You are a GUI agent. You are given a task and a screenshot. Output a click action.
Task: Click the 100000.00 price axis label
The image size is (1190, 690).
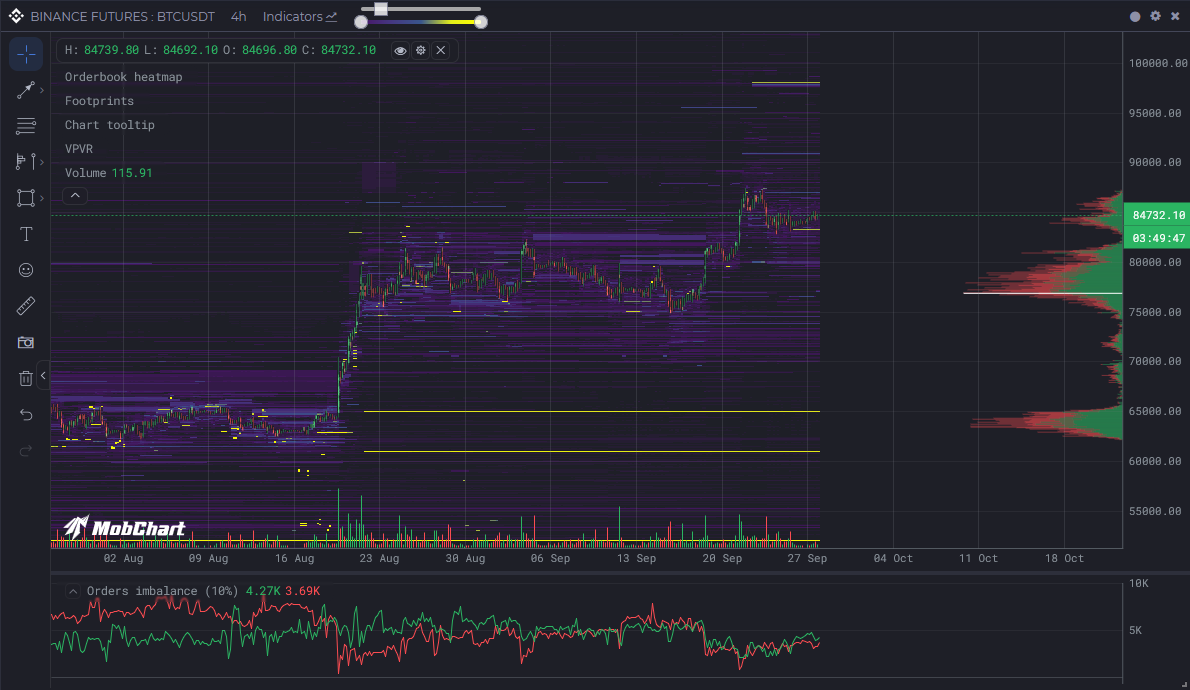tap(1157, 63)
